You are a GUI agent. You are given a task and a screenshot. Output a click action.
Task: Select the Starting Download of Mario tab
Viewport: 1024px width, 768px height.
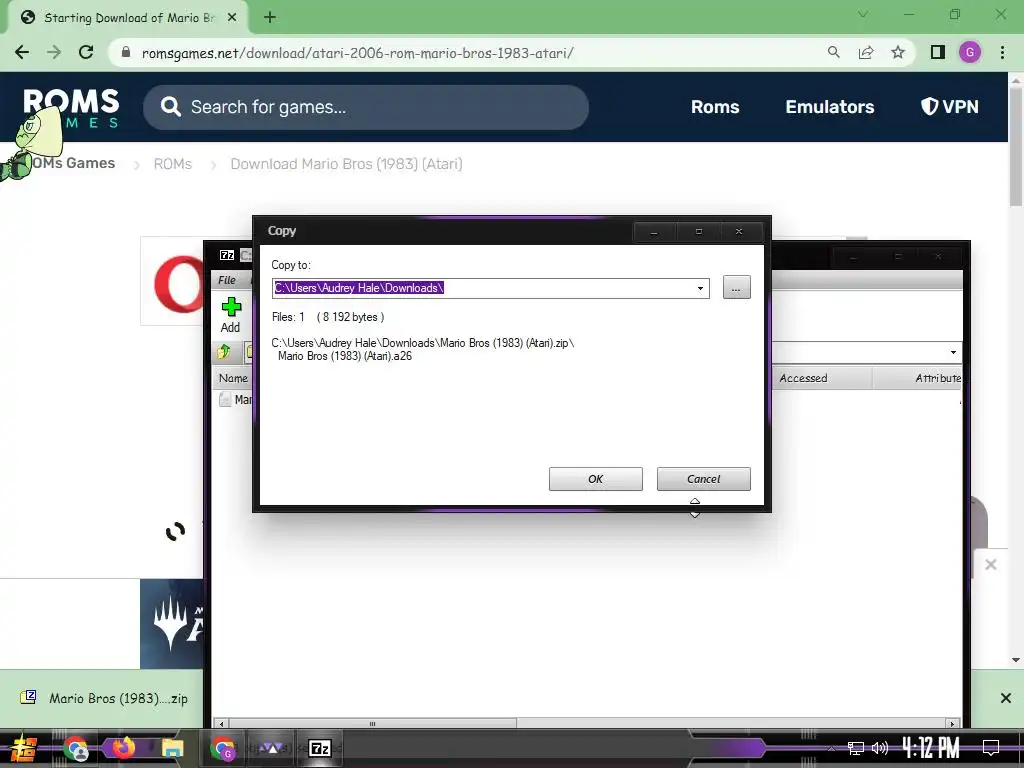pyautogui.click(x=128, y=18)
